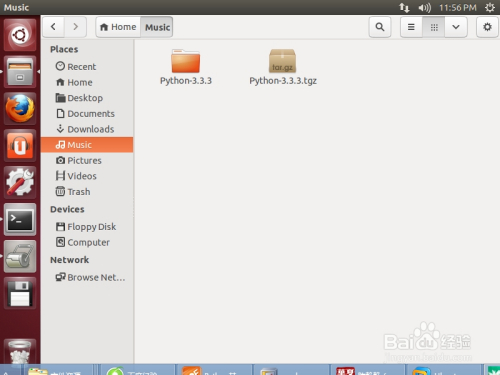Screen dimensions: 500x375
Task: Open Home in the Places sidebar
Action: [87, 82]
